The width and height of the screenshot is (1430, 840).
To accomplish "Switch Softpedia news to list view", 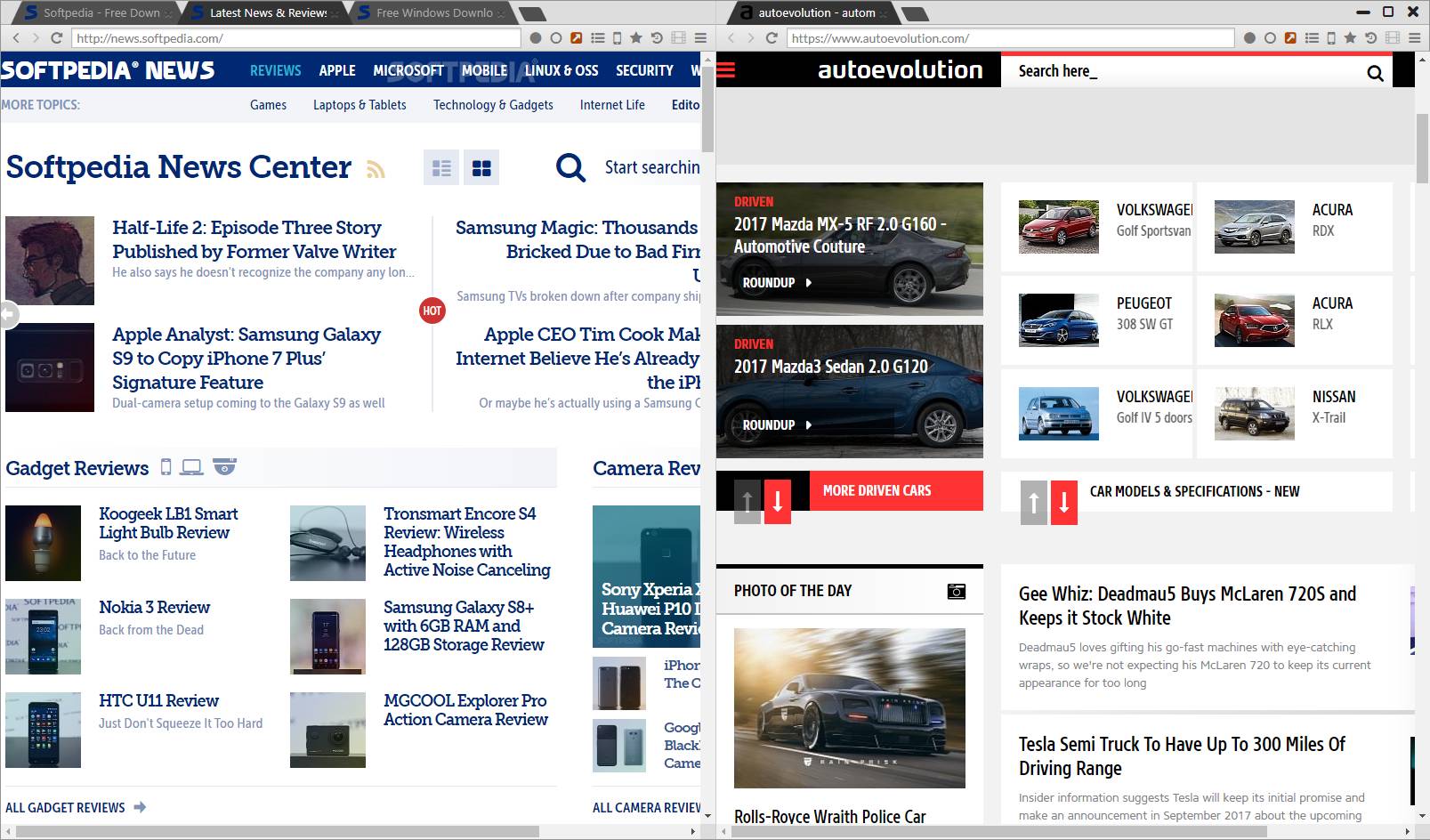I will pos(441,167).
